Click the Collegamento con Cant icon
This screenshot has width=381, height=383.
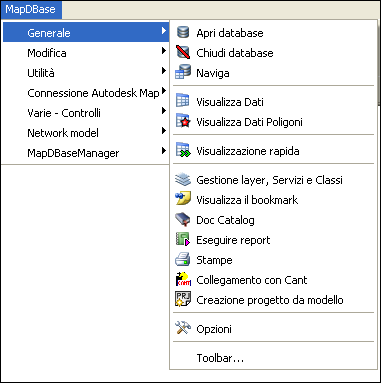[183, 279]
